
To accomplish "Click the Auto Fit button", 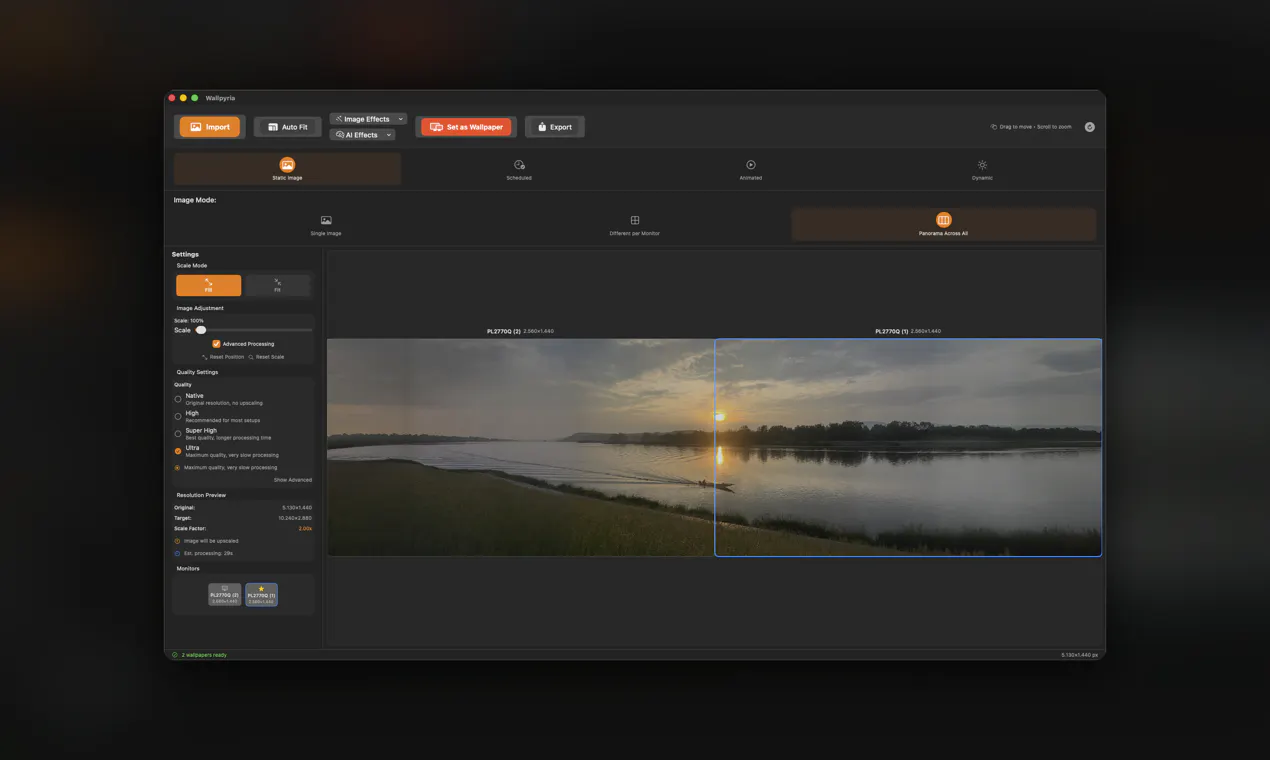I will point(287,127).
